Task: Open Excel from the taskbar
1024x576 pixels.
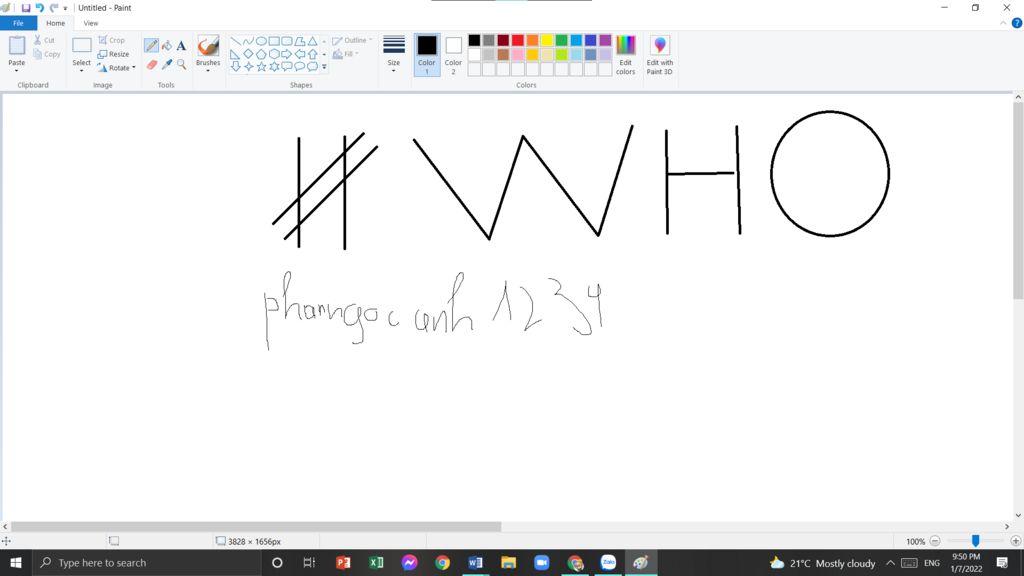Action: (x=376, y=562)
